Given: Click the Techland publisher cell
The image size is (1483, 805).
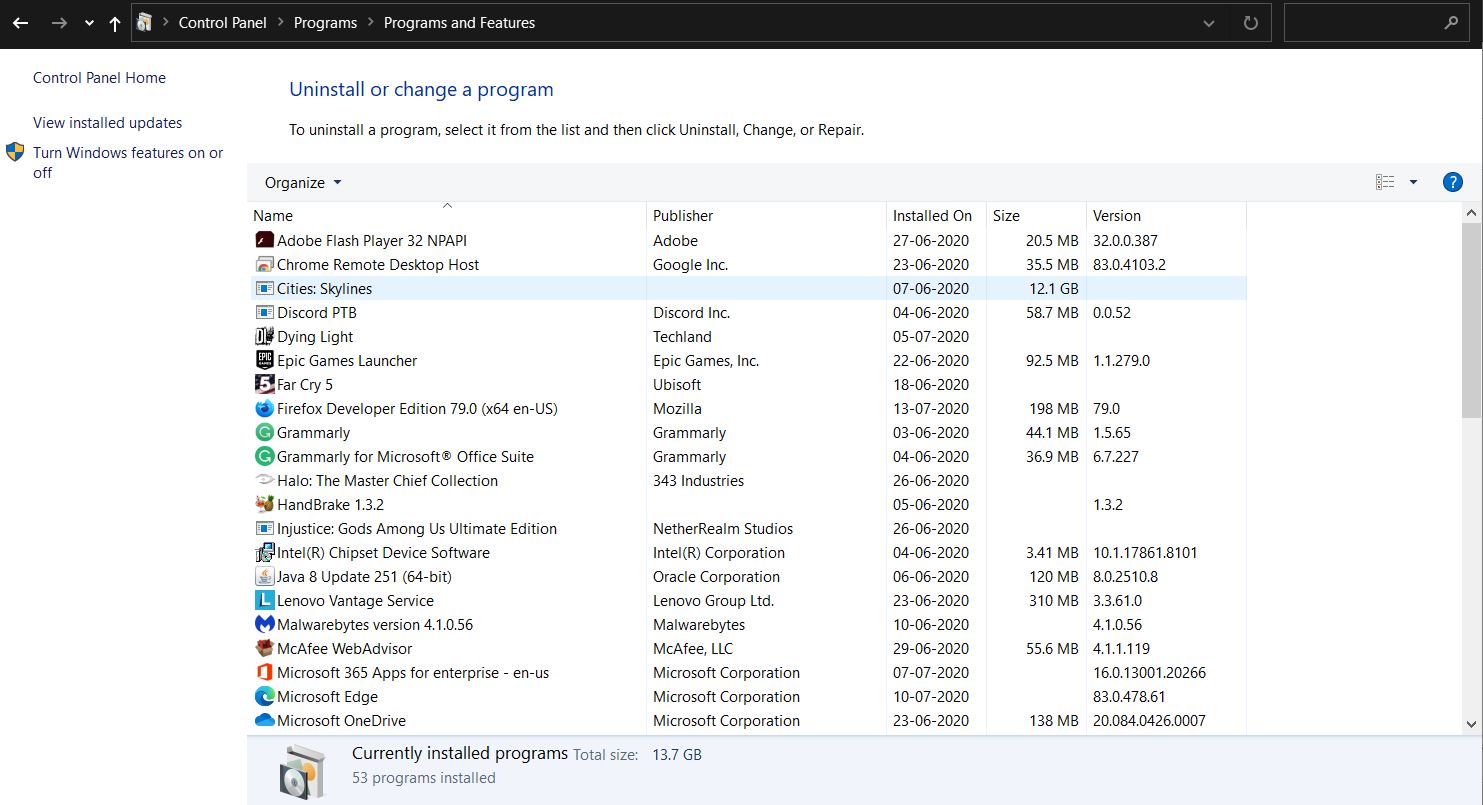Looking at the screenshot, I should click(x=682, y=336).
